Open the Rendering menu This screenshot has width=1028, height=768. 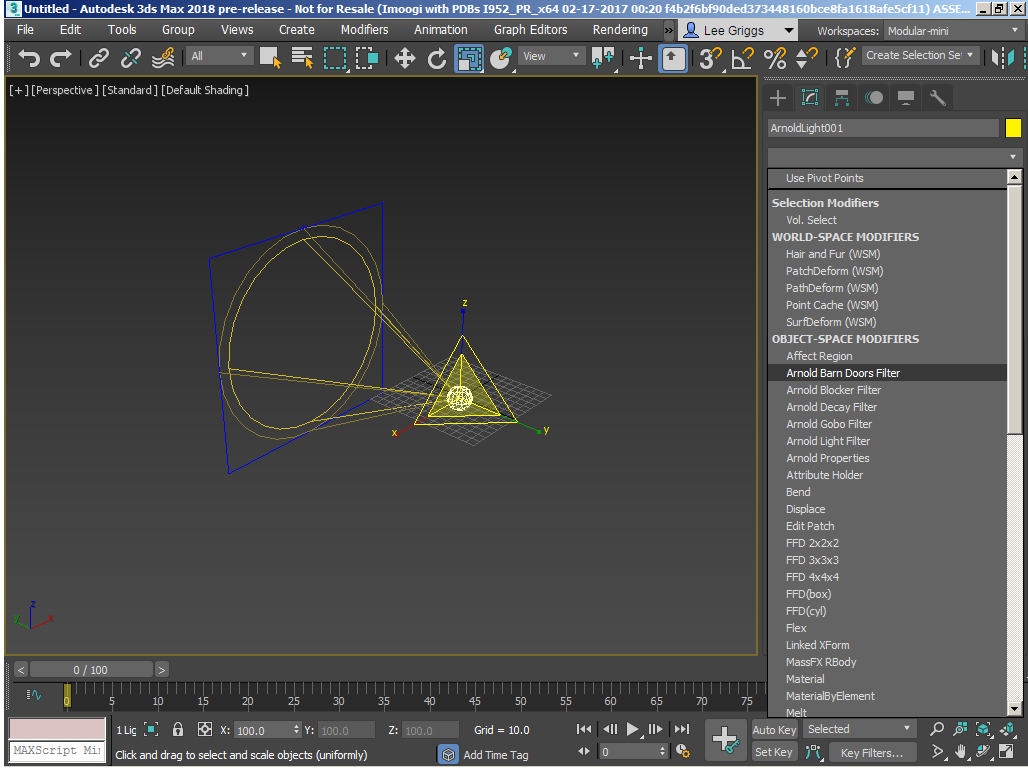(x=620, y=30)
